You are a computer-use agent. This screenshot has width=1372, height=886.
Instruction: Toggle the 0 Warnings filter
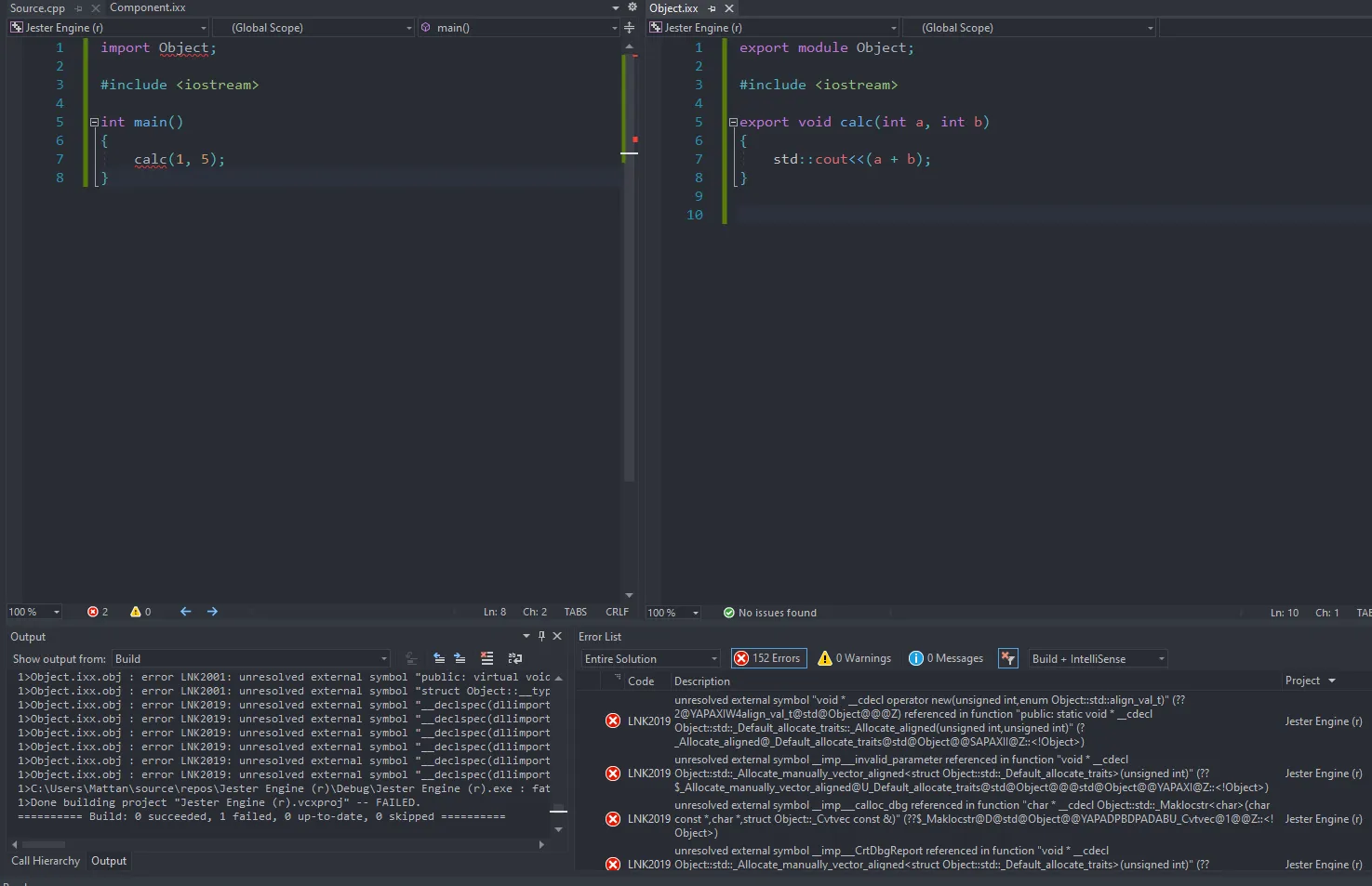854,658
